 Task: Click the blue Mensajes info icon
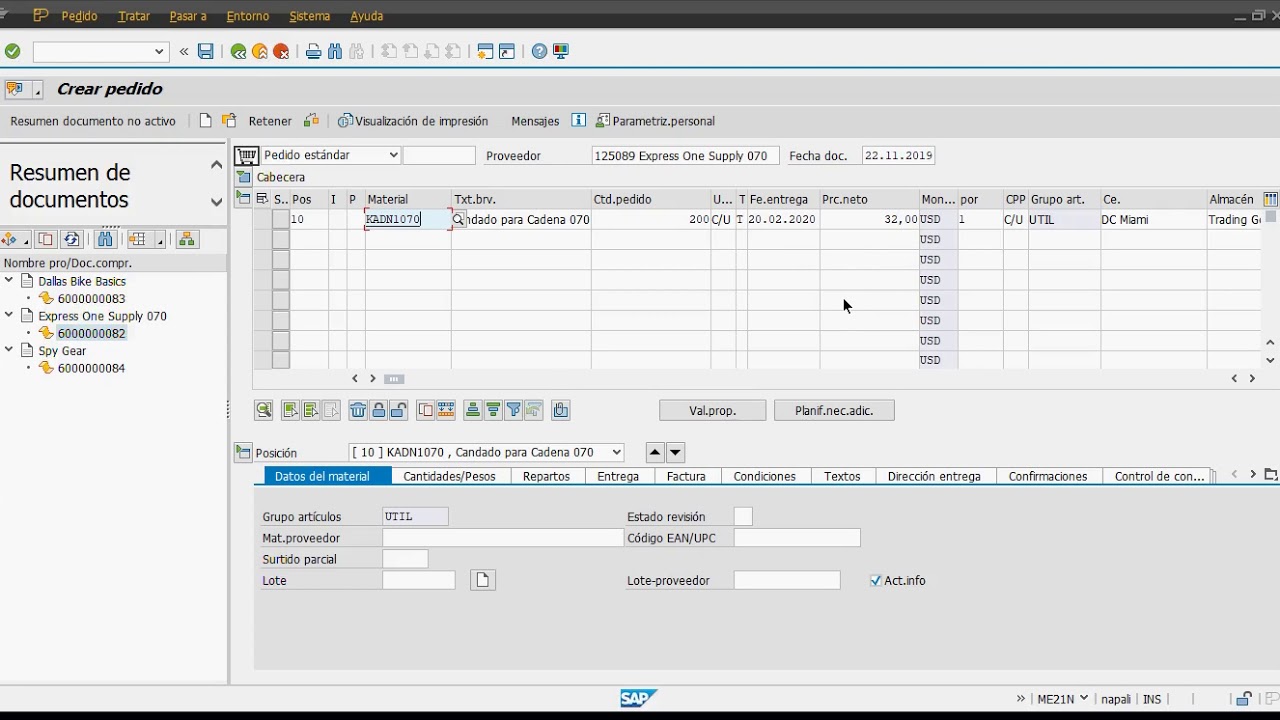click(x=578, y=121)
